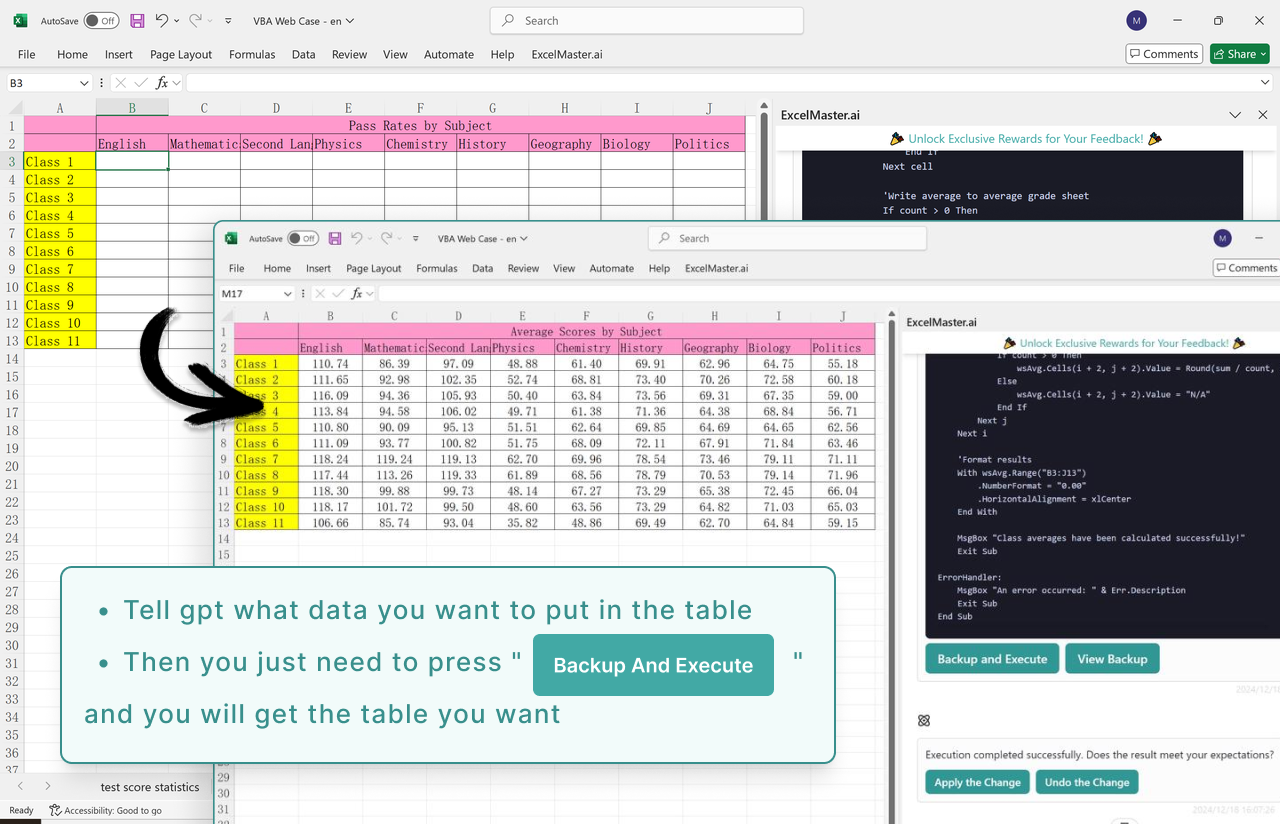Click the insert function fx icon
Screen dimensions: 1280x824
(x=161, y=83)
